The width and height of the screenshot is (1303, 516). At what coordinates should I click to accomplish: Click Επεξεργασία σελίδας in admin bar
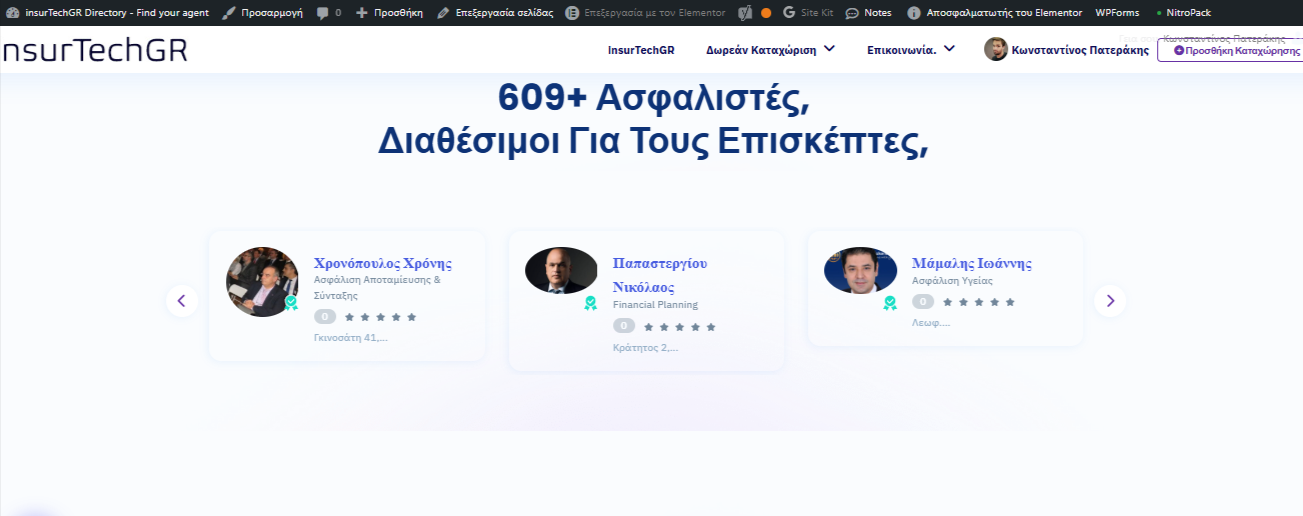click(495, 13)
